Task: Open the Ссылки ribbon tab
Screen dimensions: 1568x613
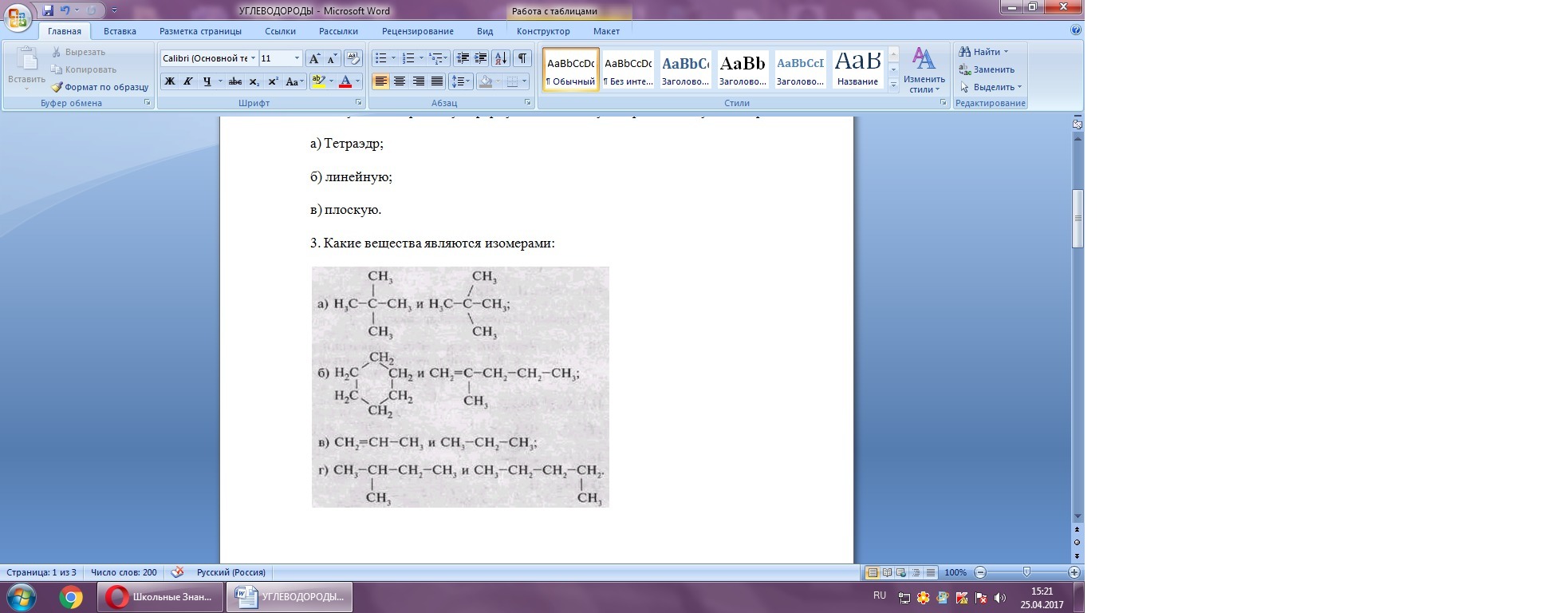Action: pos(280,31)
